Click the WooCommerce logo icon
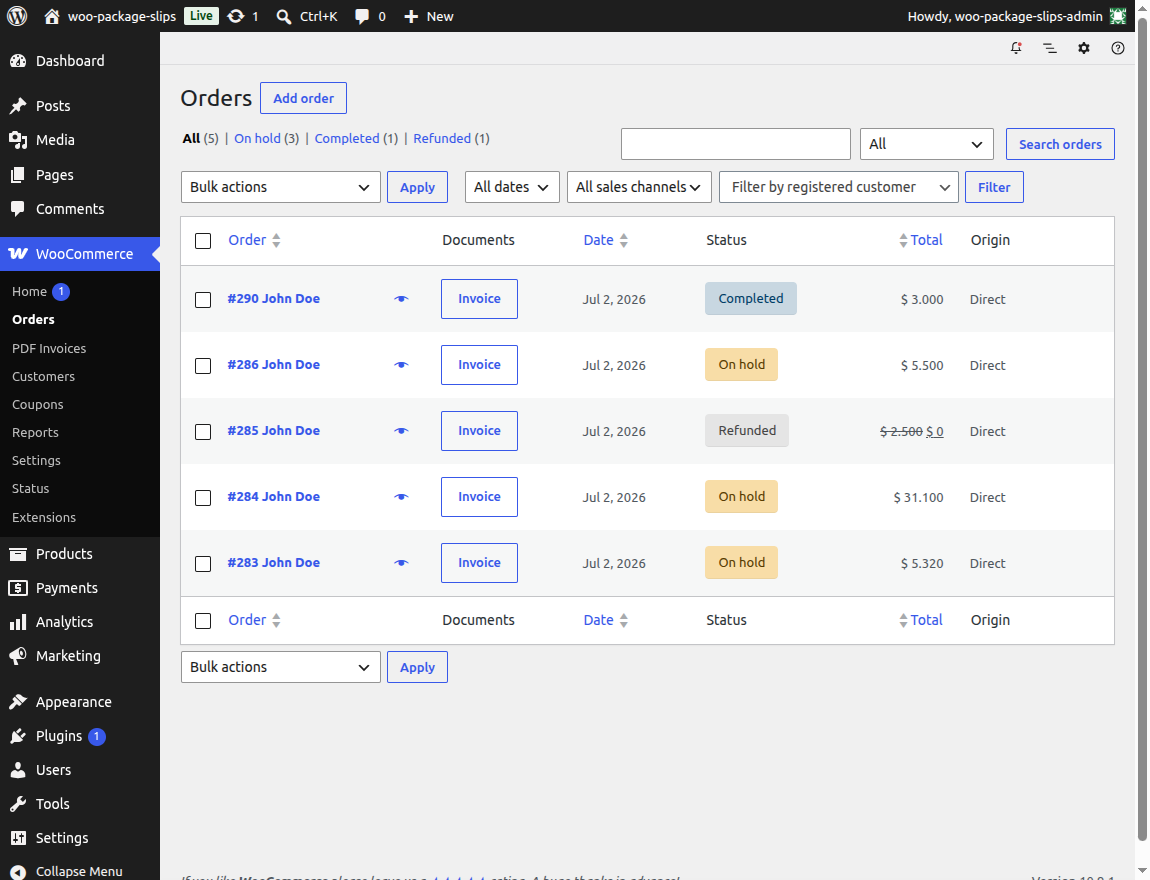This screenshot has height=880, width=1150. click(18, 254)
